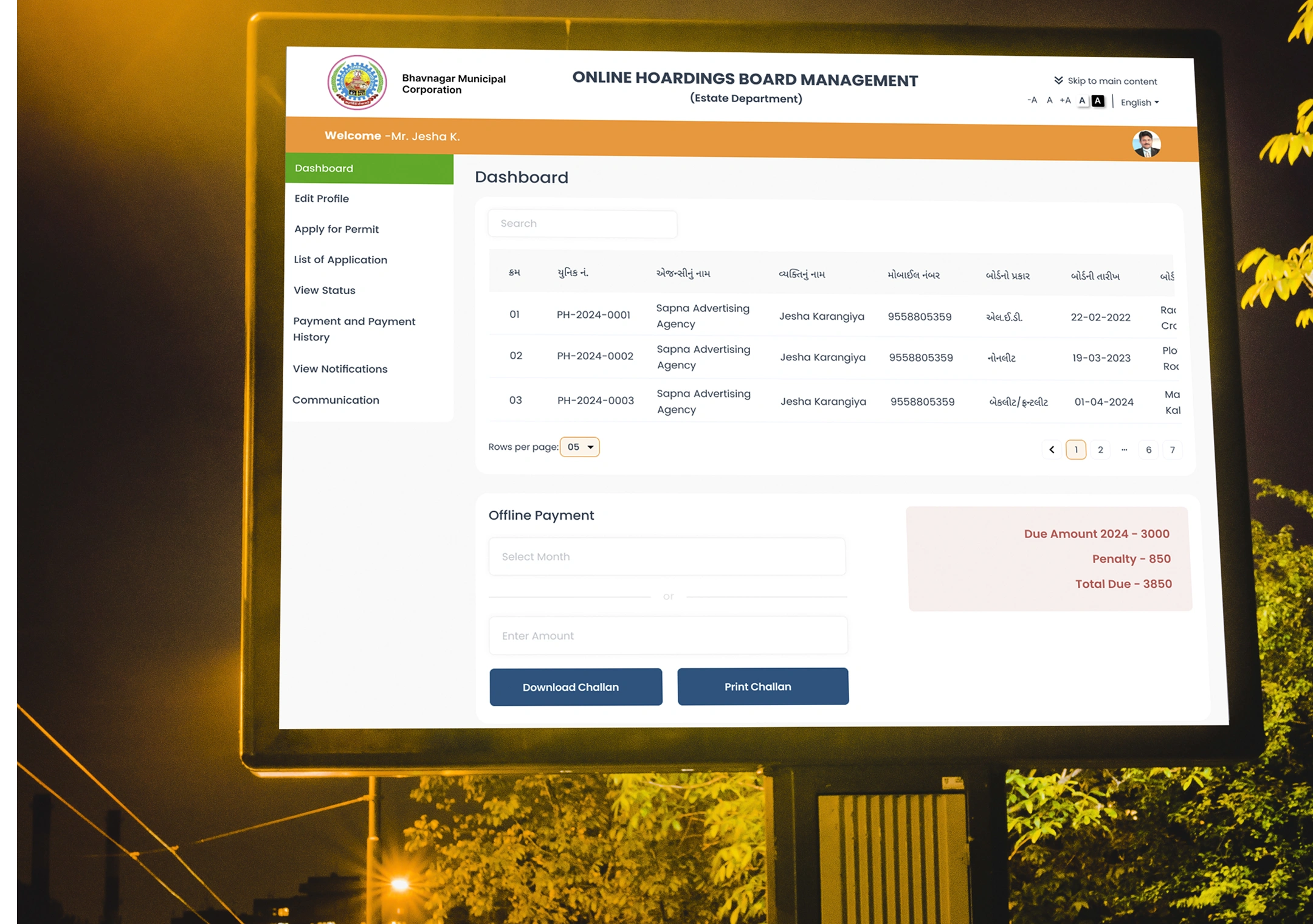Switch to light contrast A theme
This screenshot has width=1313, height=924.
[x=1082, y=101]
